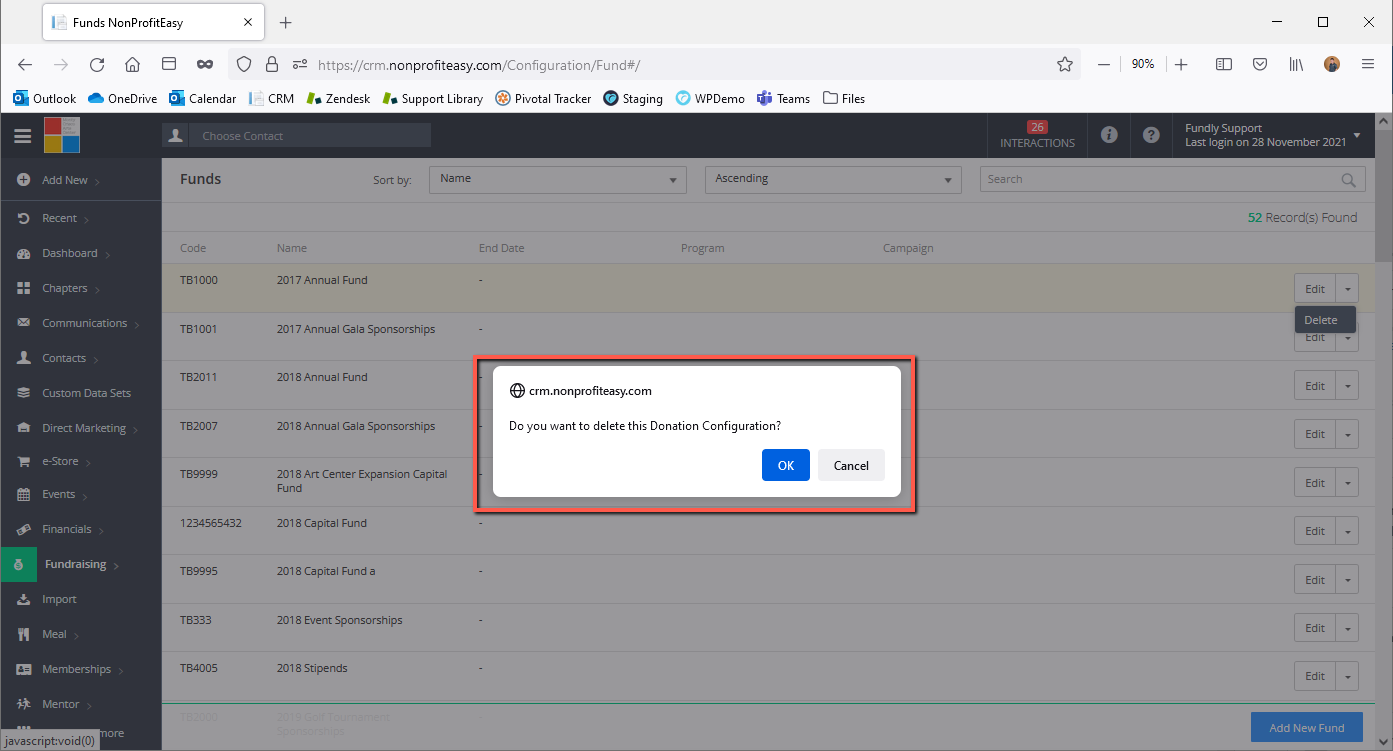The width and height of the screenshot is (1393, 751).
Task: Expand the Fundly Support user menu
Action: pyautogui.click(x=1273, y=135)
